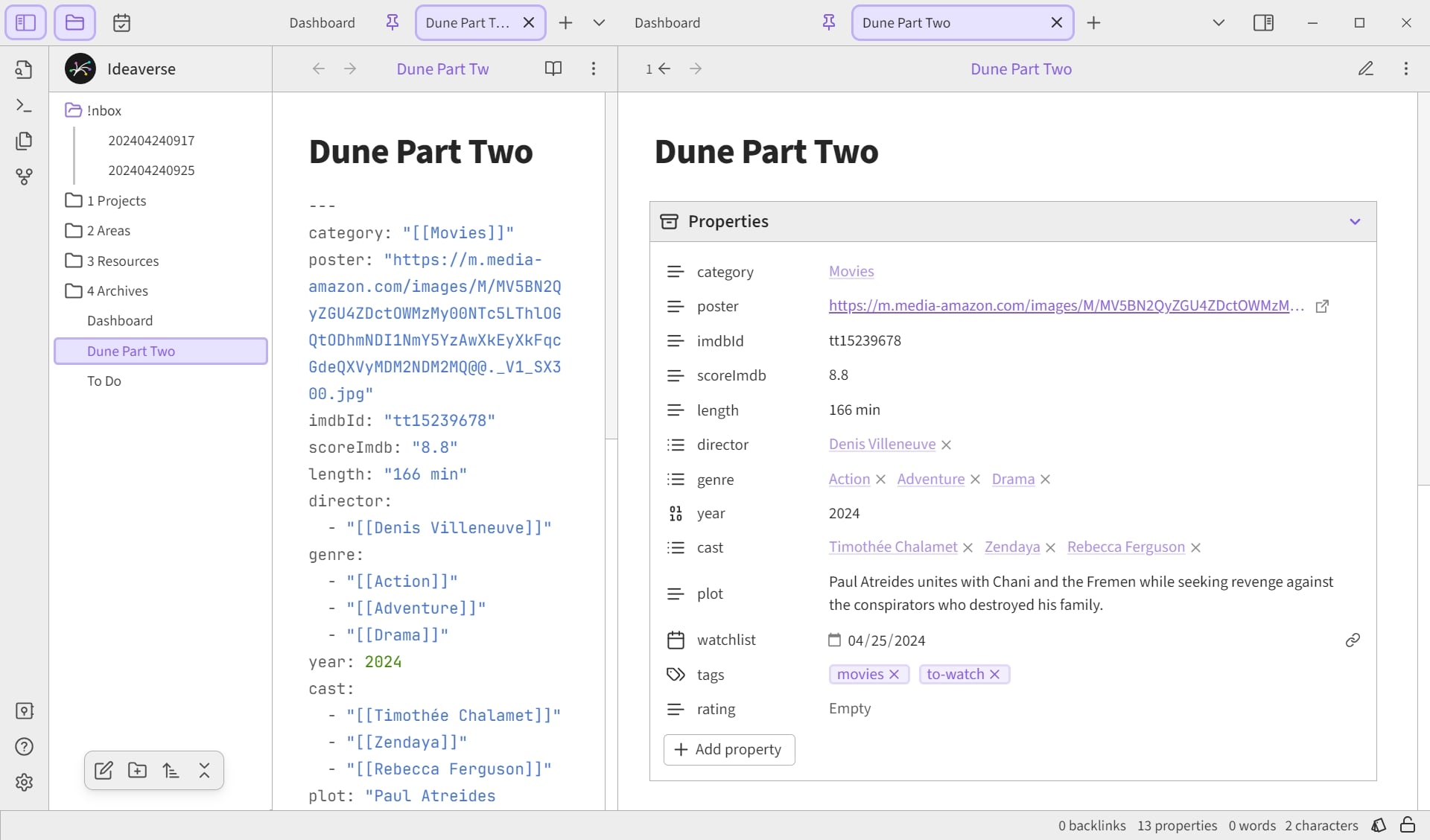
Task: Switch to Dashboard tab in right pane
Action: (x=667, y=23)
